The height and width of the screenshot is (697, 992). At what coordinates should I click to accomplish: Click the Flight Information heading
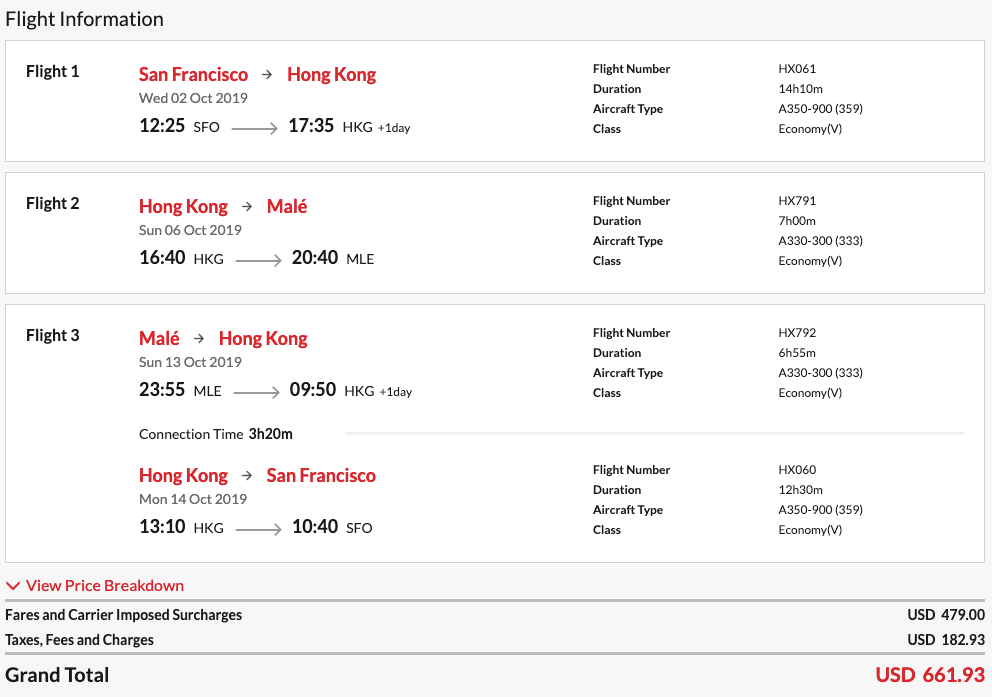(x=85, y=19)
